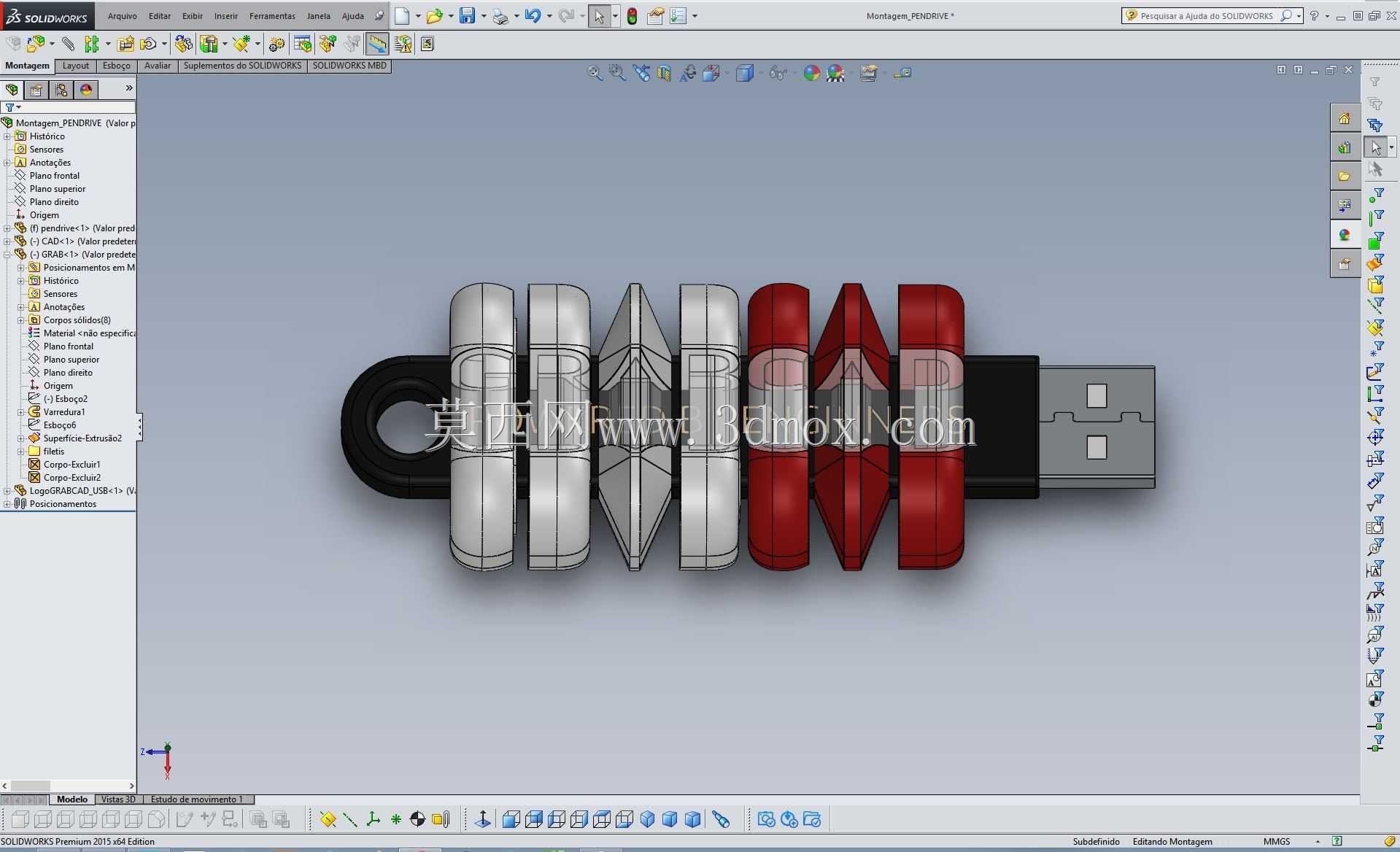The height and width of the screenshot is (852, 1400).
Task: Click the Undo arrow icon
Action: click(x=533, y=16)
